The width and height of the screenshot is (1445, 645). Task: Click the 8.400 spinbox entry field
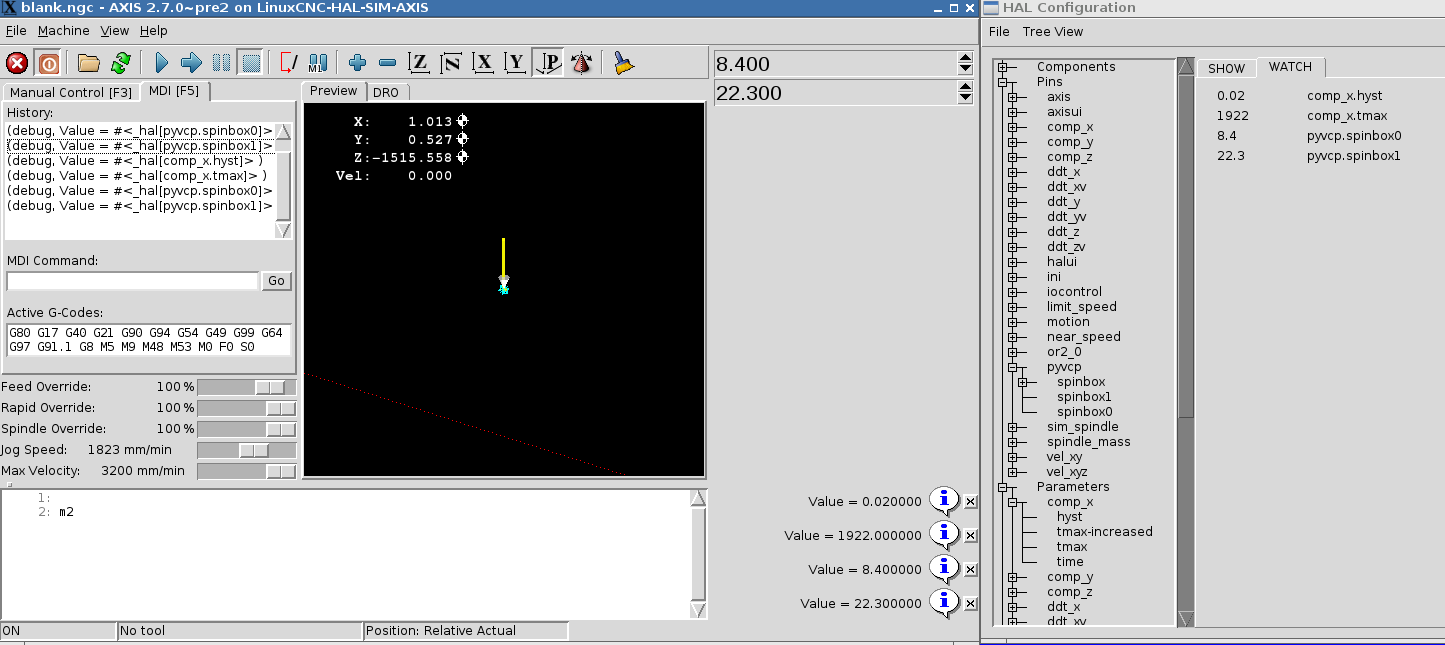click(x=835, y=64)
